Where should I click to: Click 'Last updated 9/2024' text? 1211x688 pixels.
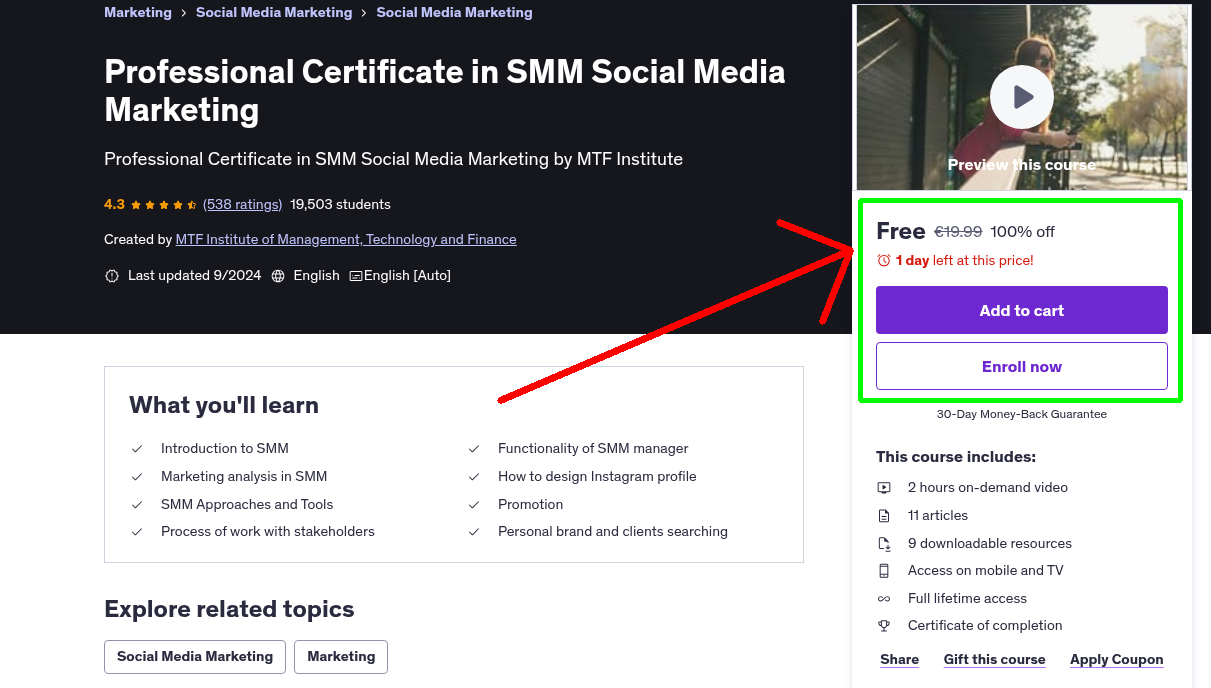click(x=194, y=275)
